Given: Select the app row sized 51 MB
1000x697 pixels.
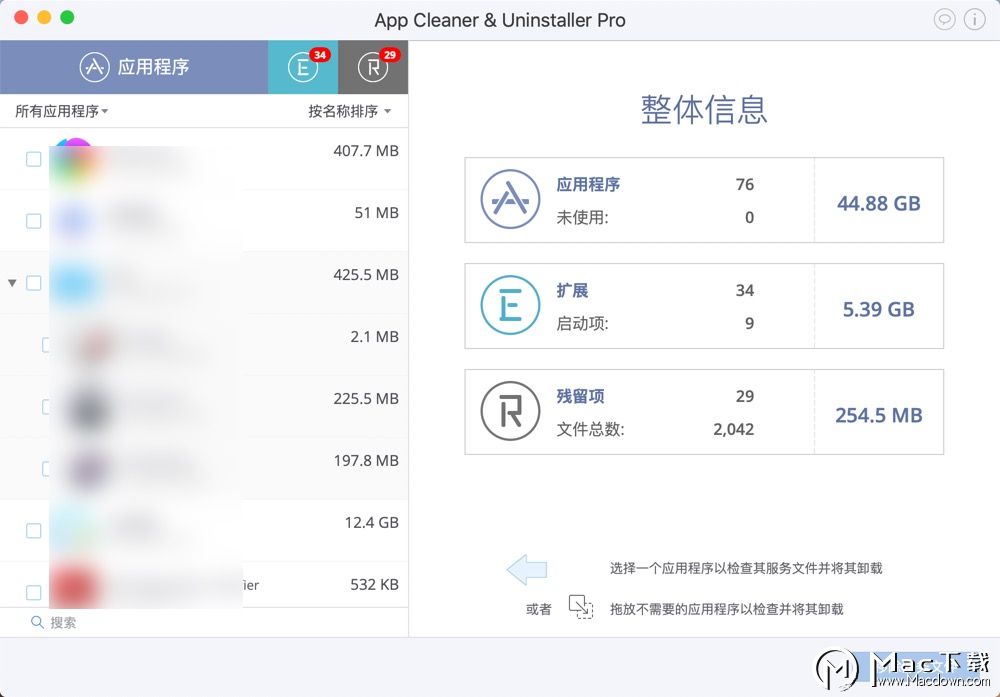Looking at the screenshot, I should [204, 221].
